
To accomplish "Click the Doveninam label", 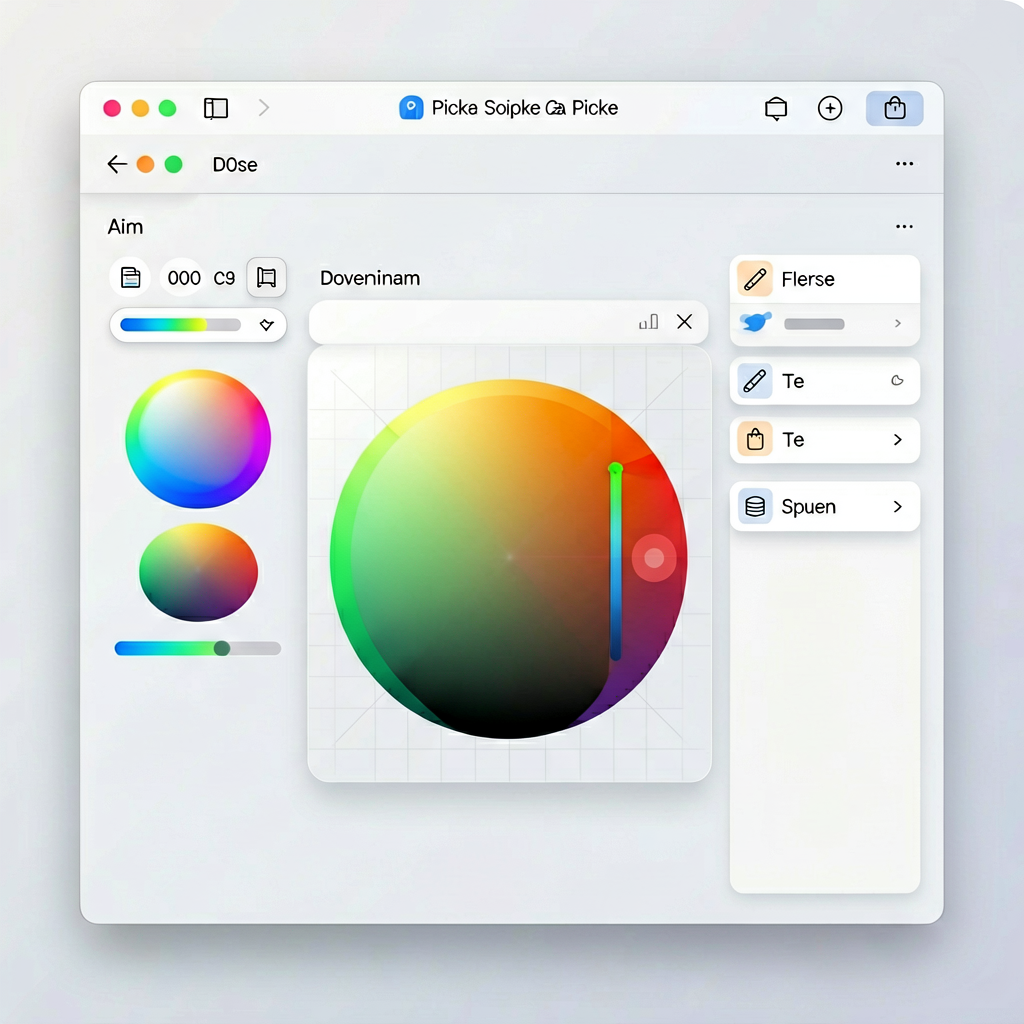I will (370, 278).
